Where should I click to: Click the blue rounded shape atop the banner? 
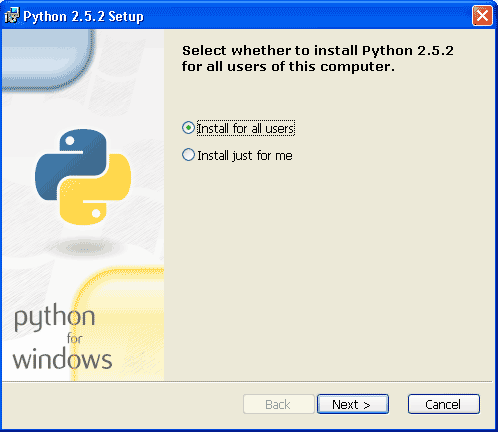(x=48, y=59)
